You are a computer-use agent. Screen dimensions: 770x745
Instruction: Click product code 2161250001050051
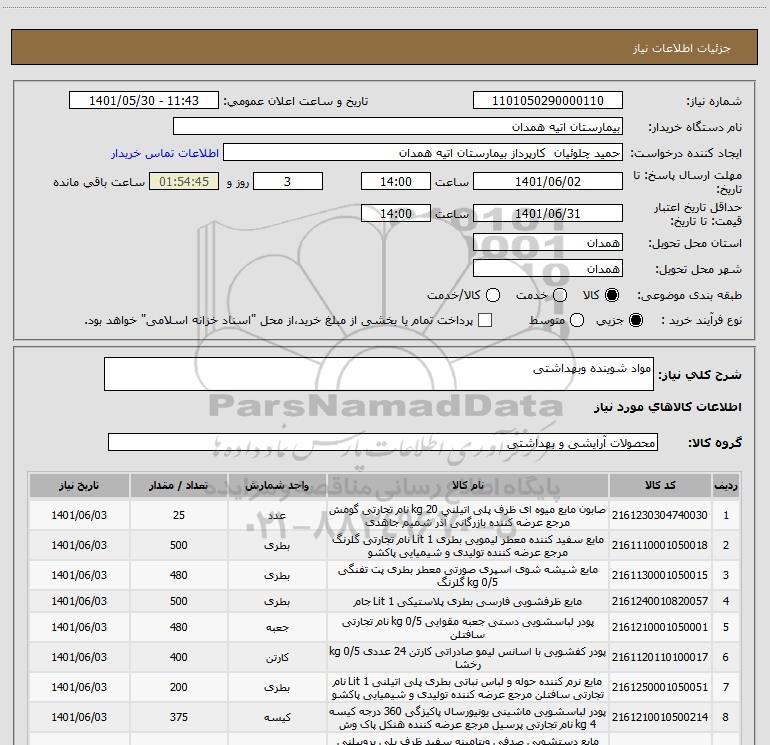(x=660, y=687)
